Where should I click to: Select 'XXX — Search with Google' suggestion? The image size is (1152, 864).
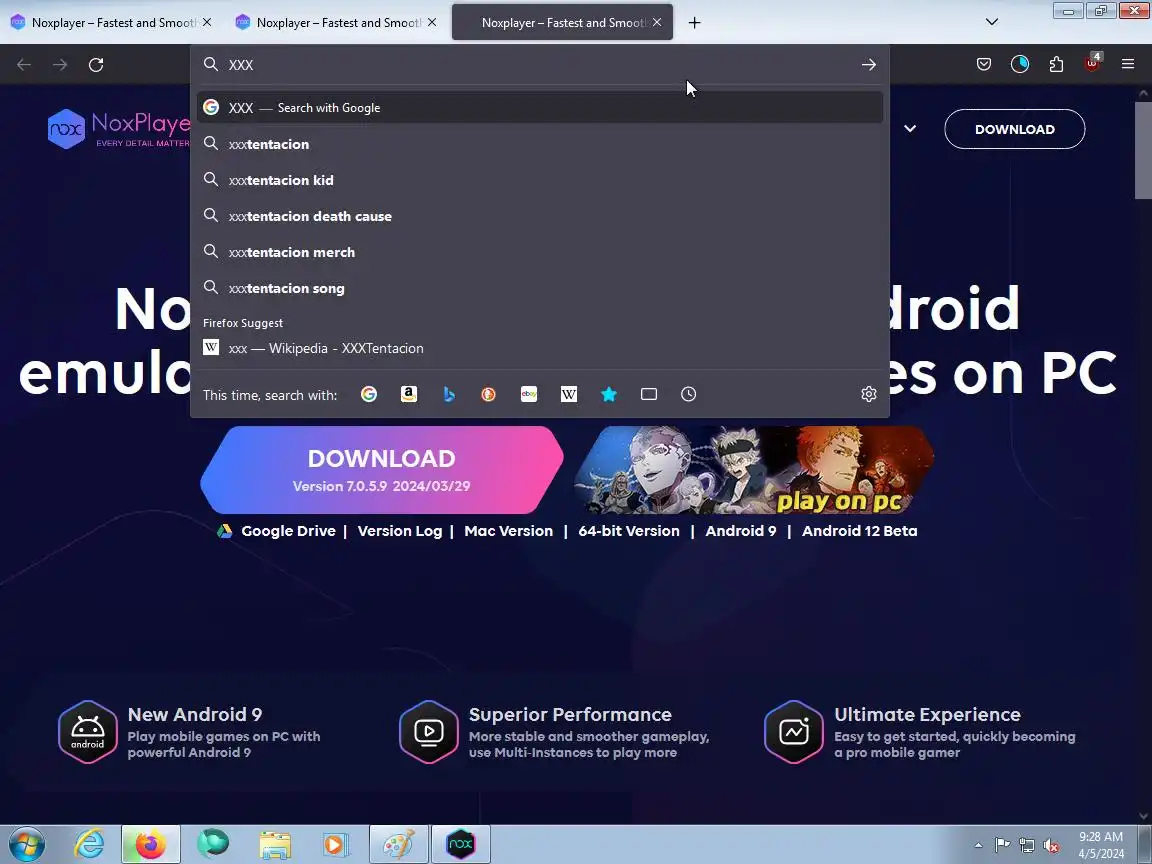pos(540,108)
